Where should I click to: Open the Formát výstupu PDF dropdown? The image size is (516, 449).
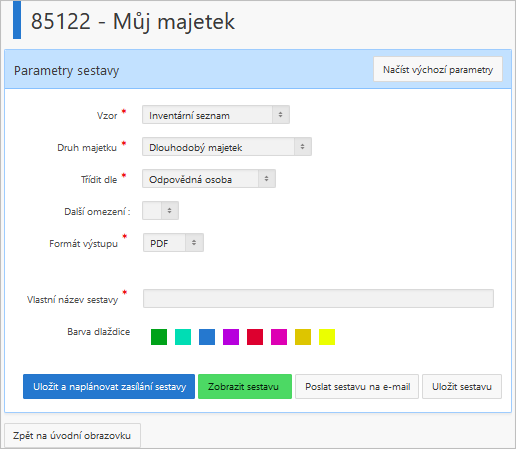tap(173, 243)
